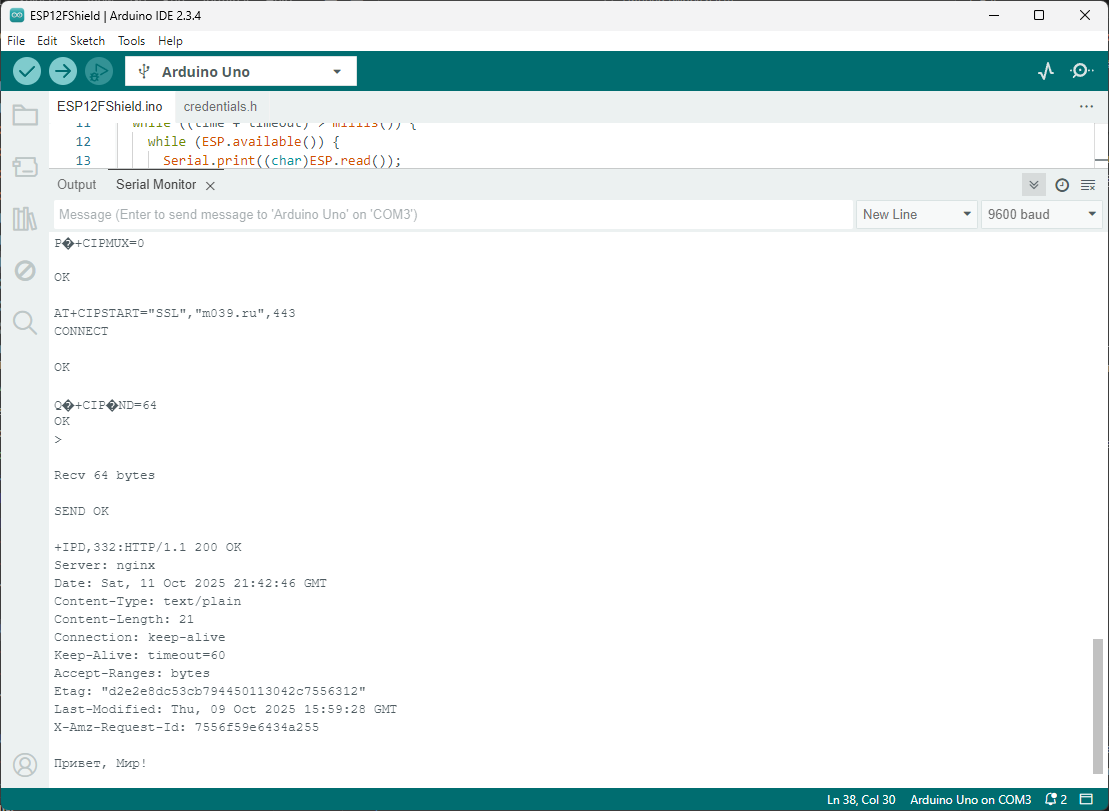Upload sketch with the arrow button
1109x811 pixels.
63,71
